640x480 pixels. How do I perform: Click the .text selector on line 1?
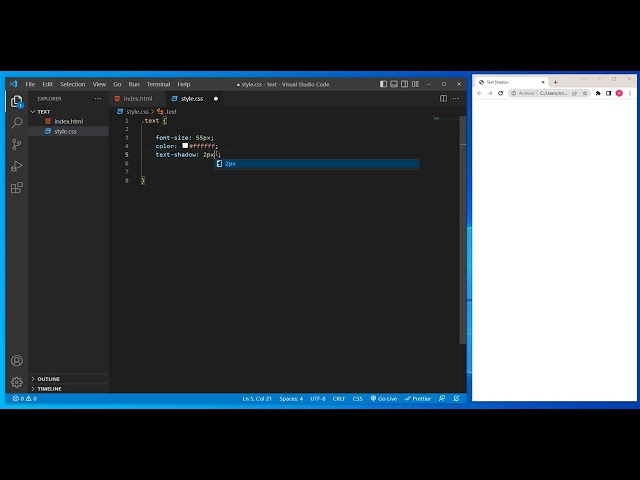coord(150,121)
